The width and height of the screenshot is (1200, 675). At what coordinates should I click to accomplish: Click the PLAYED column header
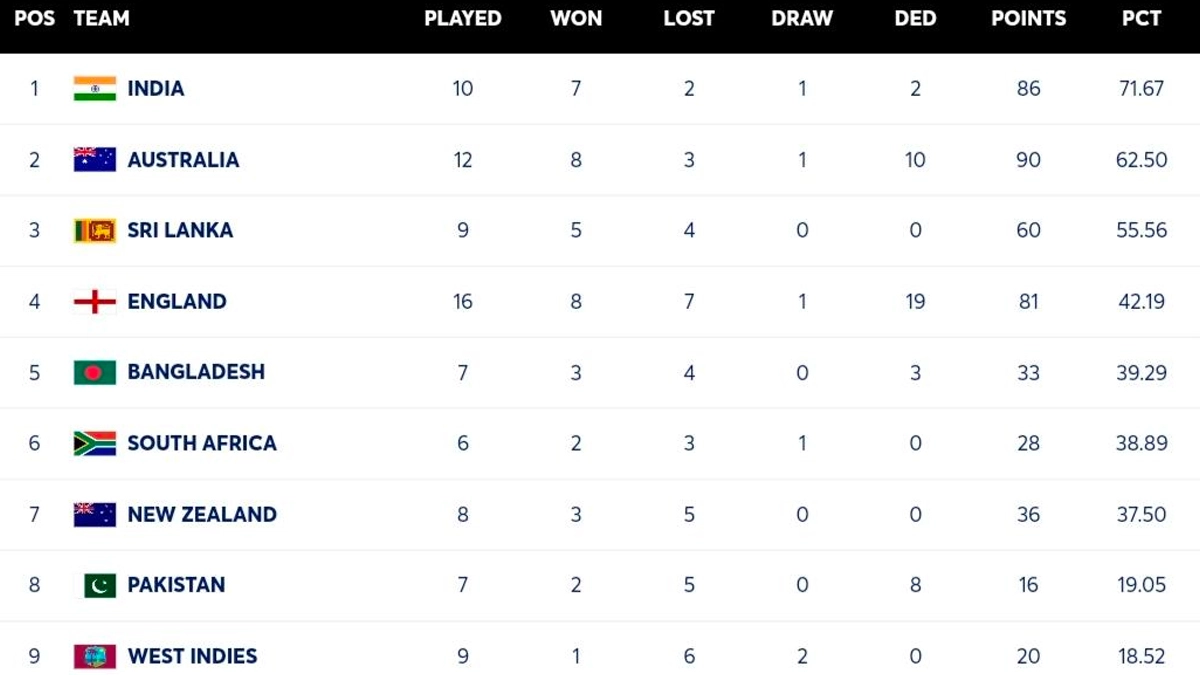(x=462, y=19)
